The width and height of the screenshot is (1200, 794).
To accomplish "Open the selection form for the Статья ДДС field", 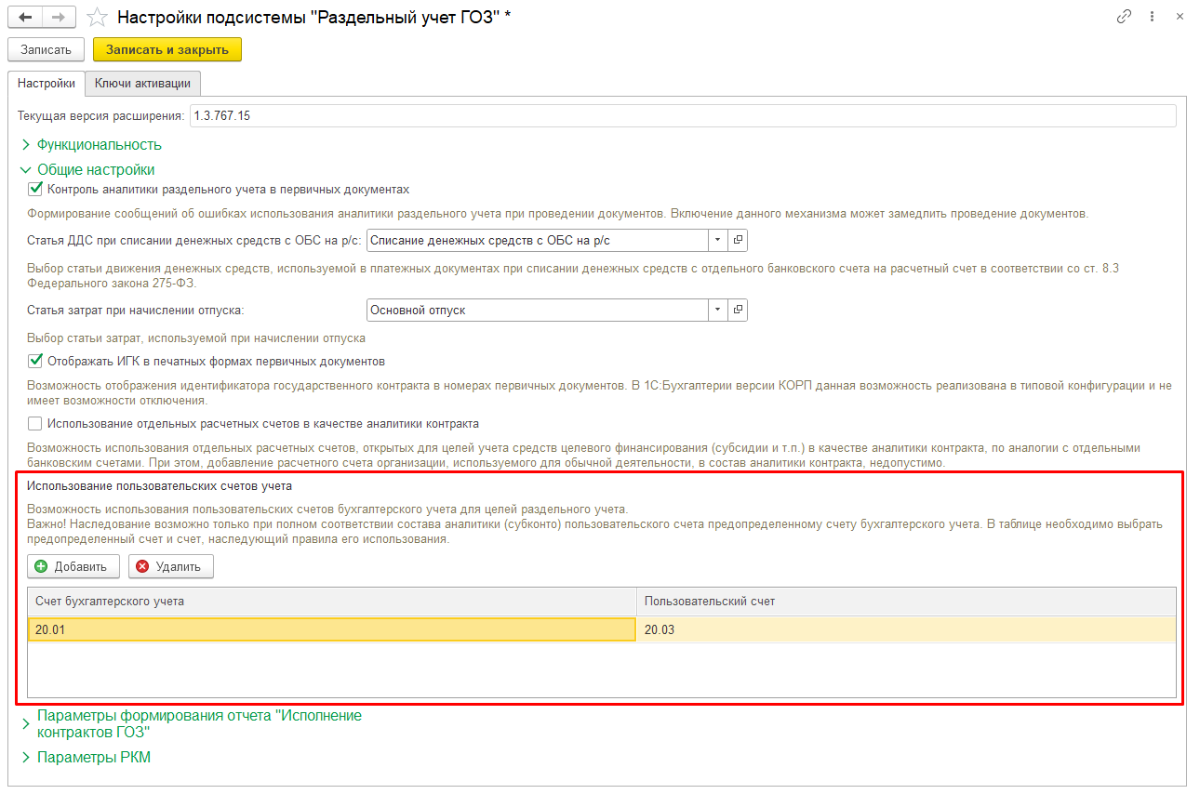I will coord(738,241).
